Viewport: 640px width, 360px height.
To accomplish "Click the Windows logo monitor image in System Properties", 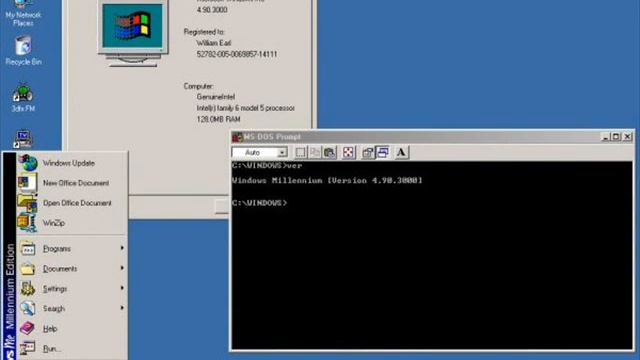I will (133, 32).
